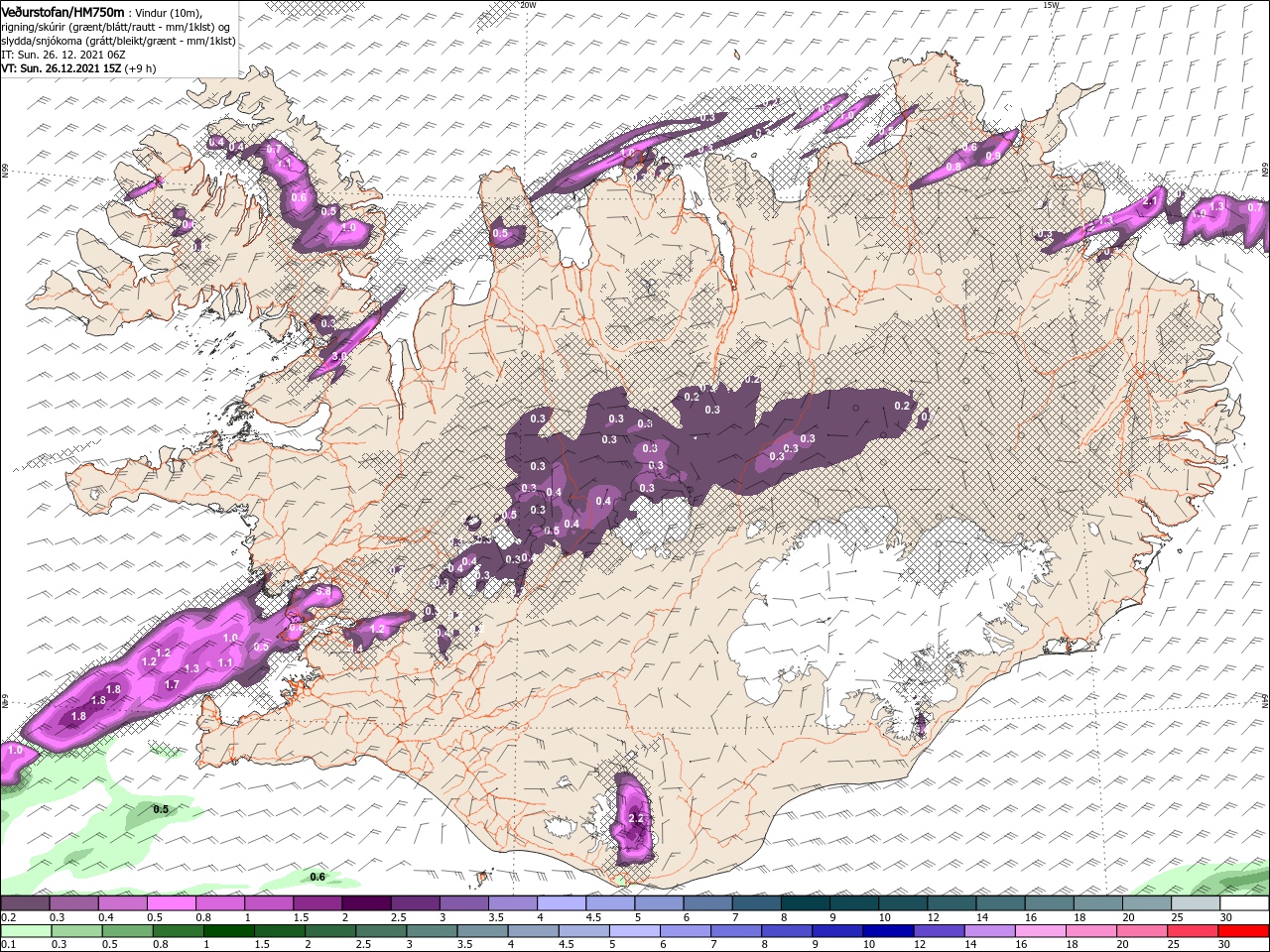Screen dimensions: 1270x952
Task: Select the 3.0 value on the western band
Action: 337,356
